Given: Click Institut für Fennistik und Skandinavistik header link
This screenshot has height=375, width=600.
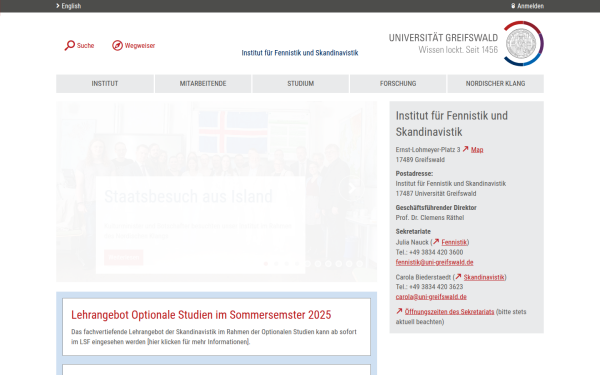Looking at the screenshot, I should point(300,53).
